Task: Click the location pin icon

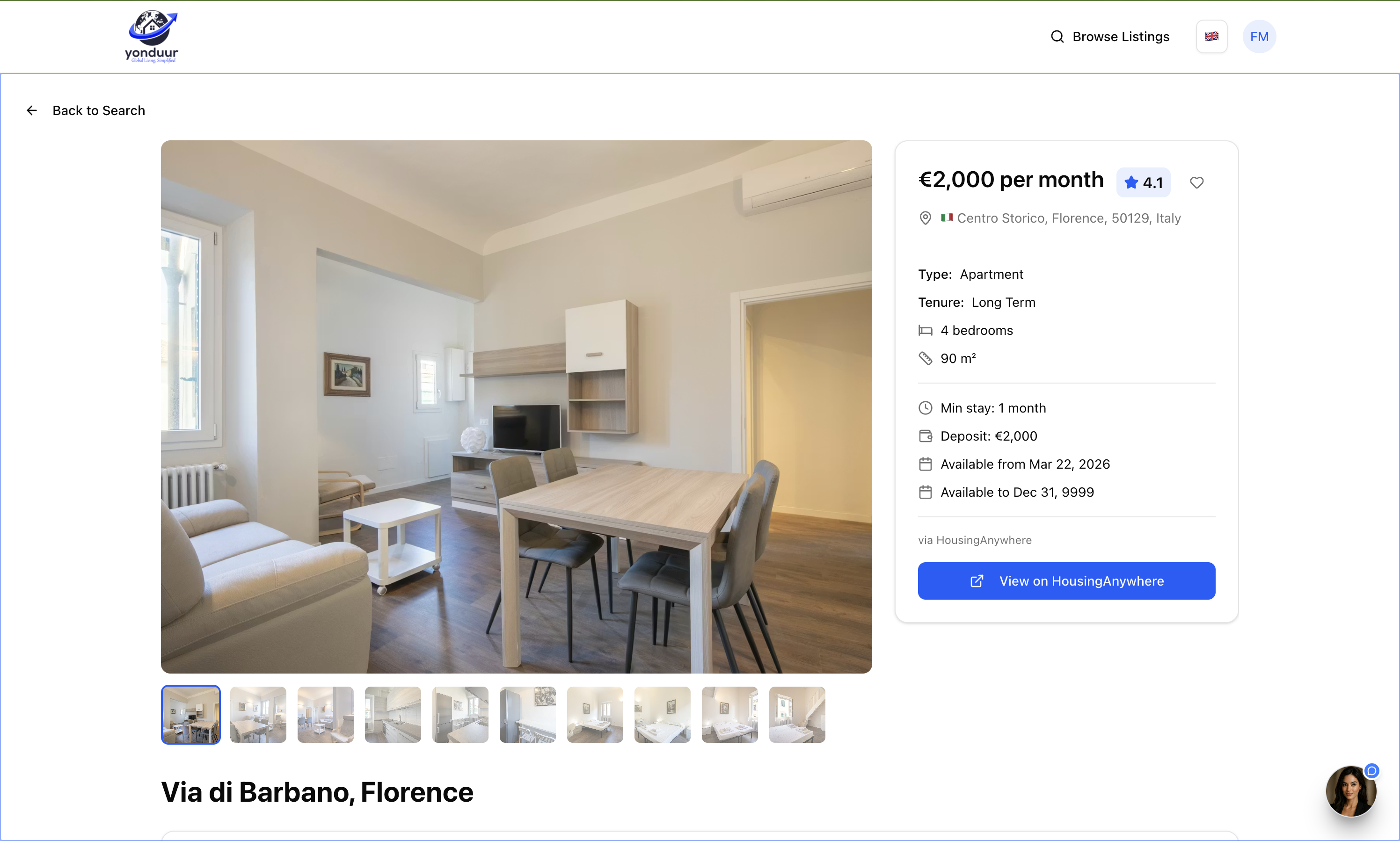Action: tap(925, 218)
